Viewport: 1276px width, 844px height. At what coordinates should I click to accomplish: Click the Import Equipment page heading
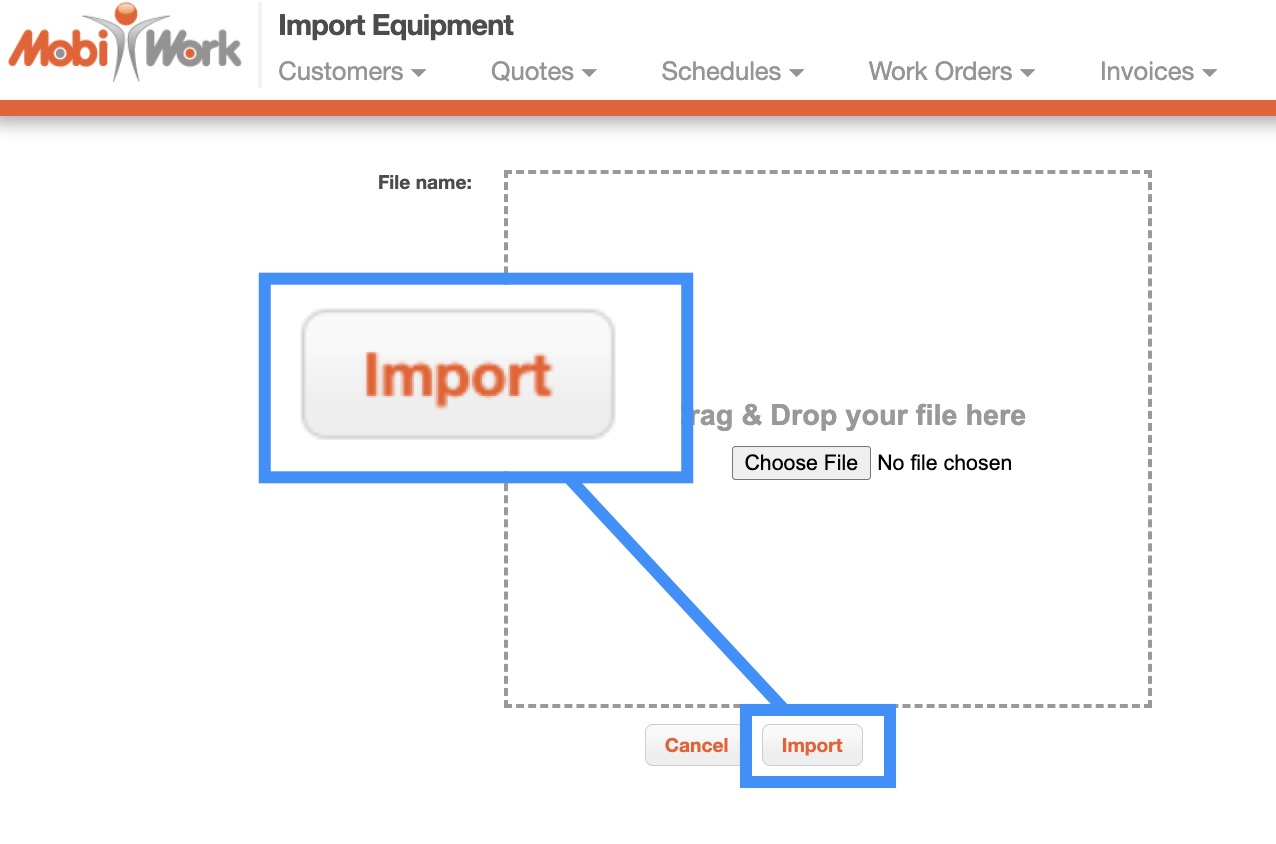click(396, 26)
